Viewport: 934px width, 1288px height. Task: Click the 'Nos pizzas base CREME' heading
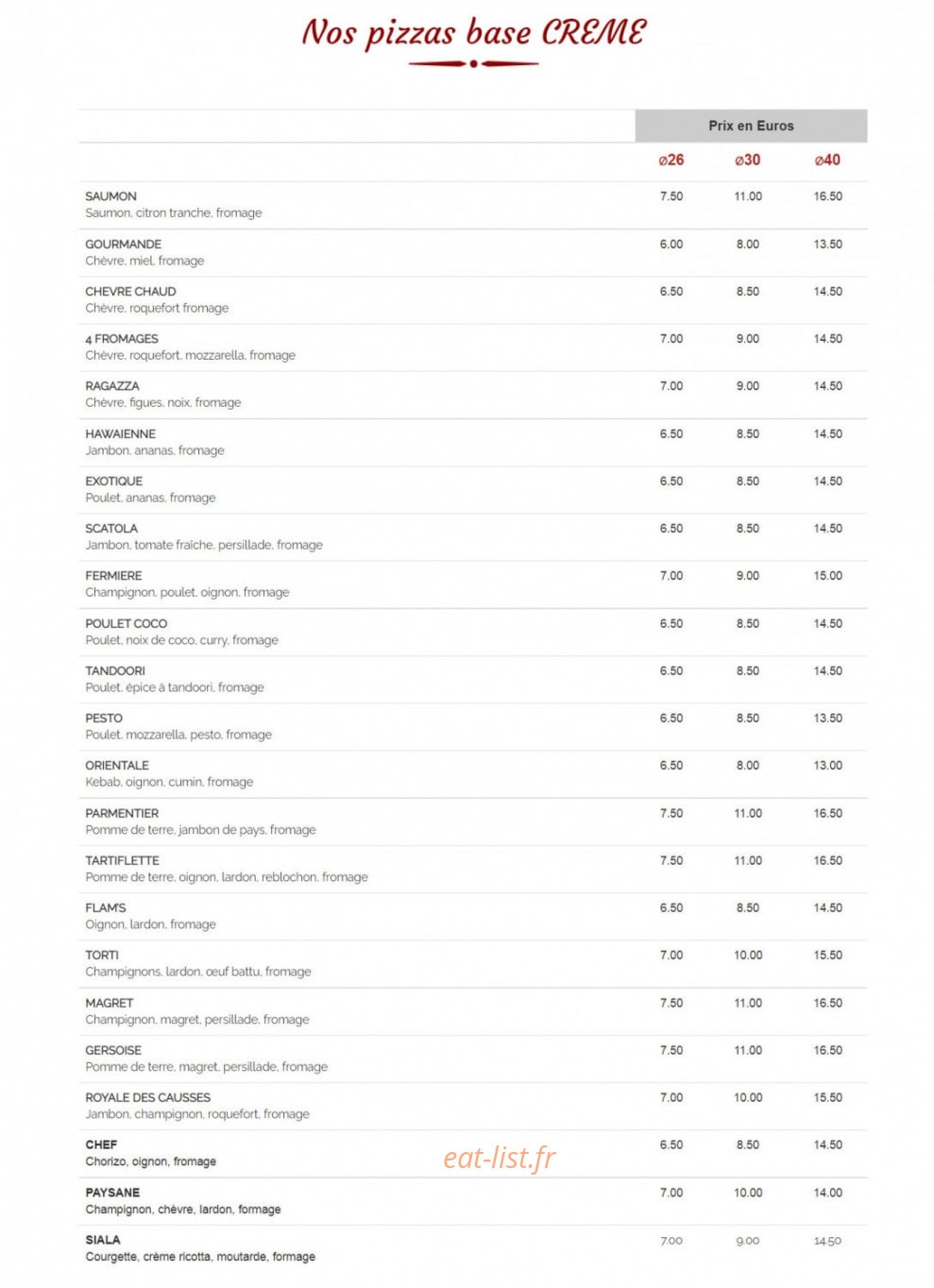click(x=473, y=32)
